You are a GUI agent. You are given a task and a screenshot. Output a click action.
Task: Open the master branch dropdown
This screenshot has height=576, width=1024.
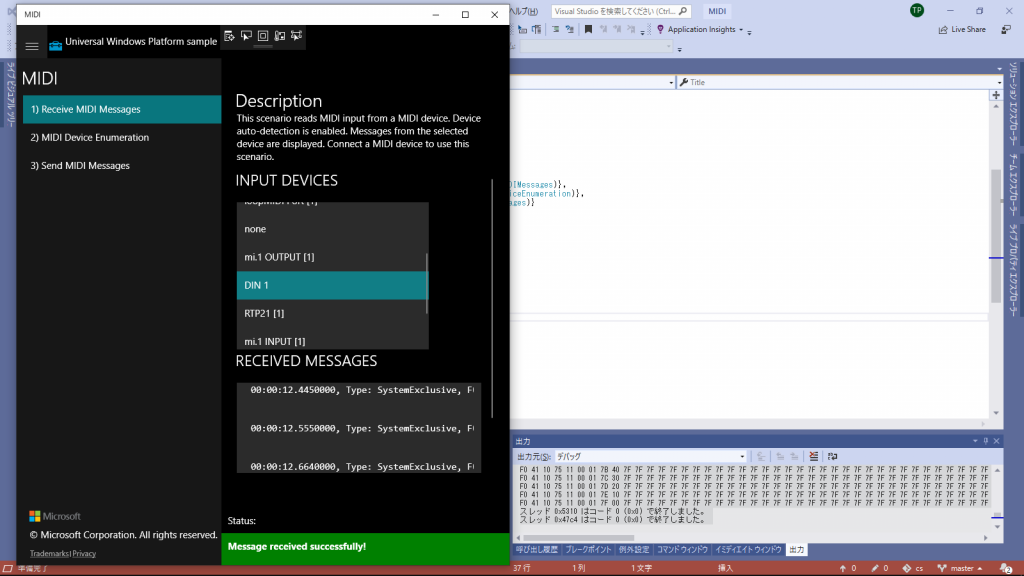tap(960, 569)
